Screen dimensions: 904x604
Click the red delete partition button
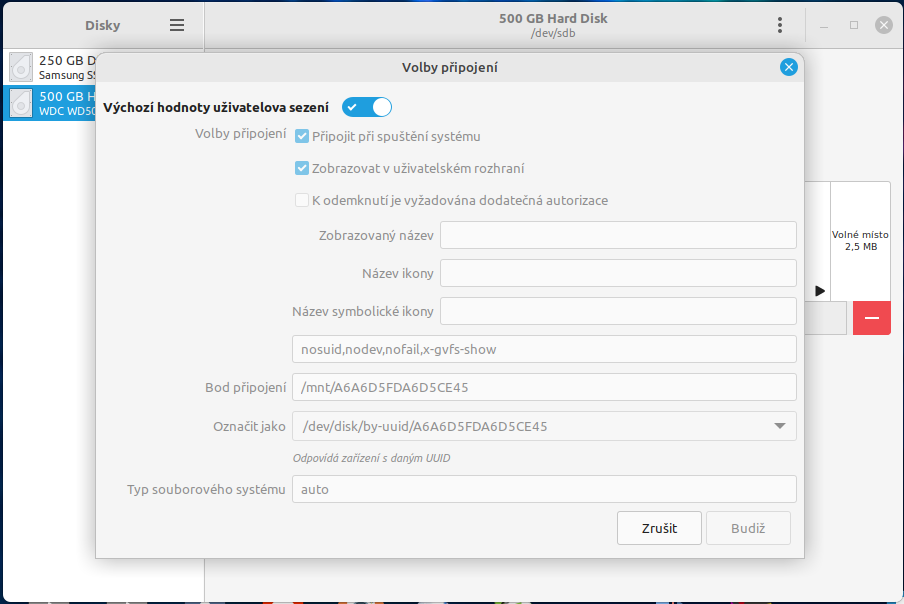click(x=871, y=317)
